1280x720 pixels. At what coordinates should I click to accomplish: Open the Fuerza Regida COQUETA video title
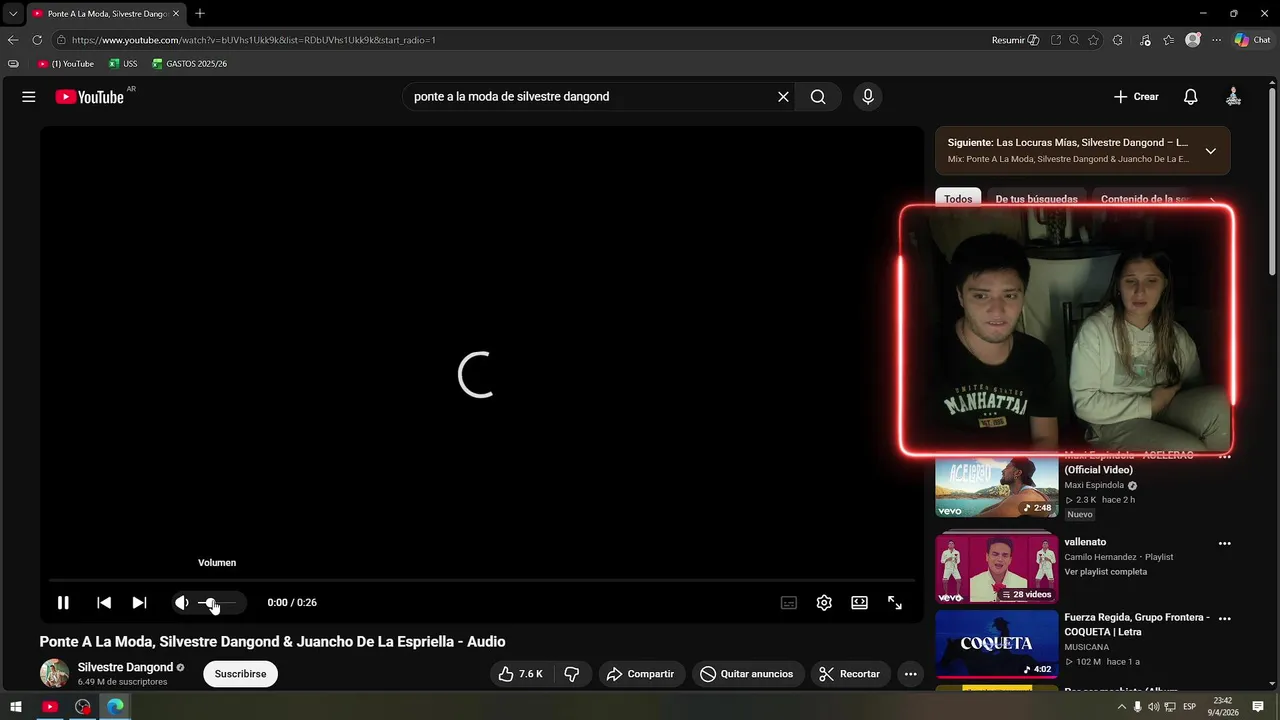[1137, 625]
